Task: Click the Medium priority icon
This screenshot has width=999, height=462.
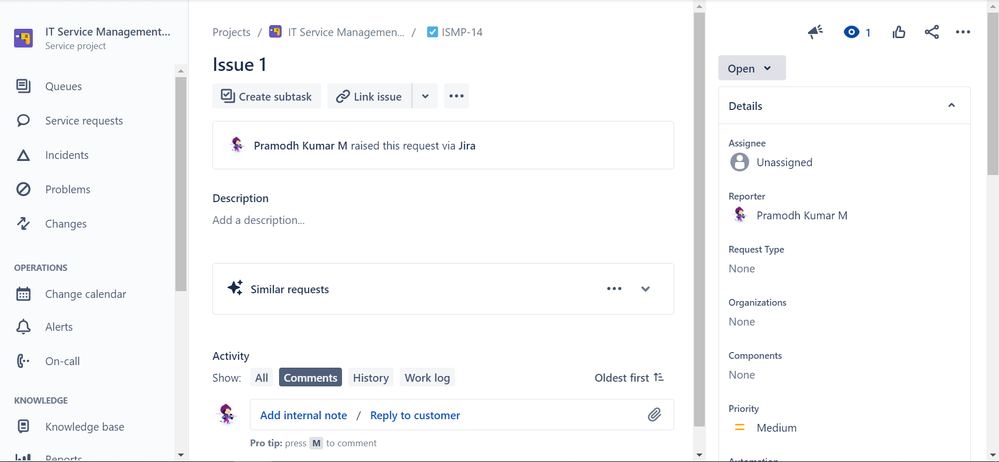Action: coord(740,428)
